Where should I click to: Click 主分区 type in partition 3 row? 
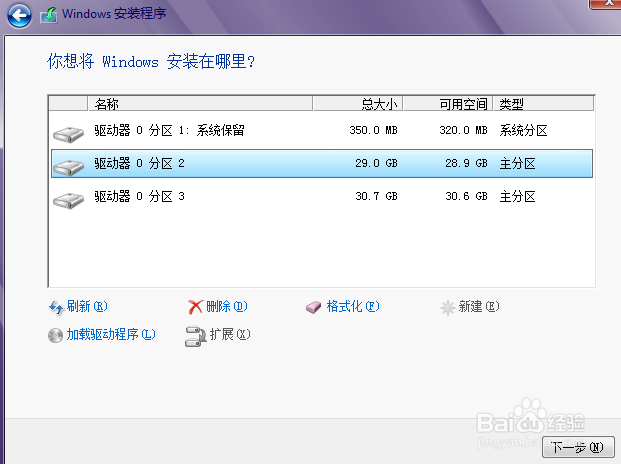click(517, 196)
